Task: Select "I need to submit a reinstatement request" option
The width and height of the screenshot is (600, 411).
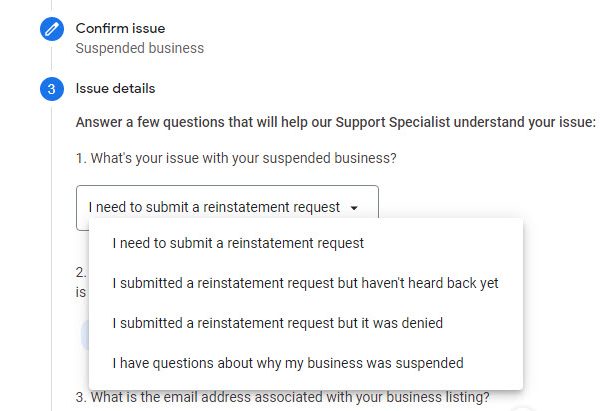Action: tap(238, 243)
